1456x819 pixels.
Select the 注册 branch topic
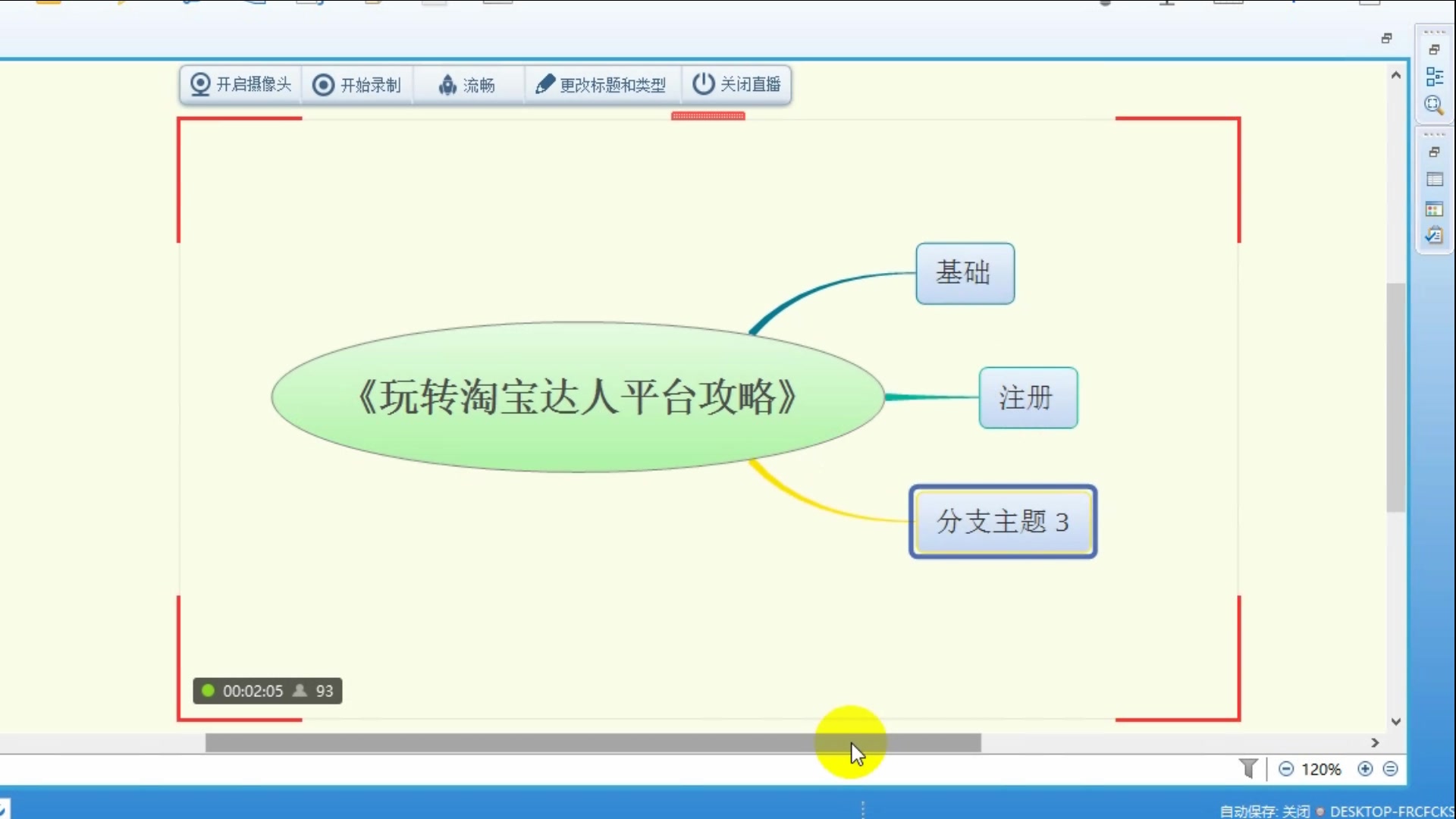tap(1028, 397)
